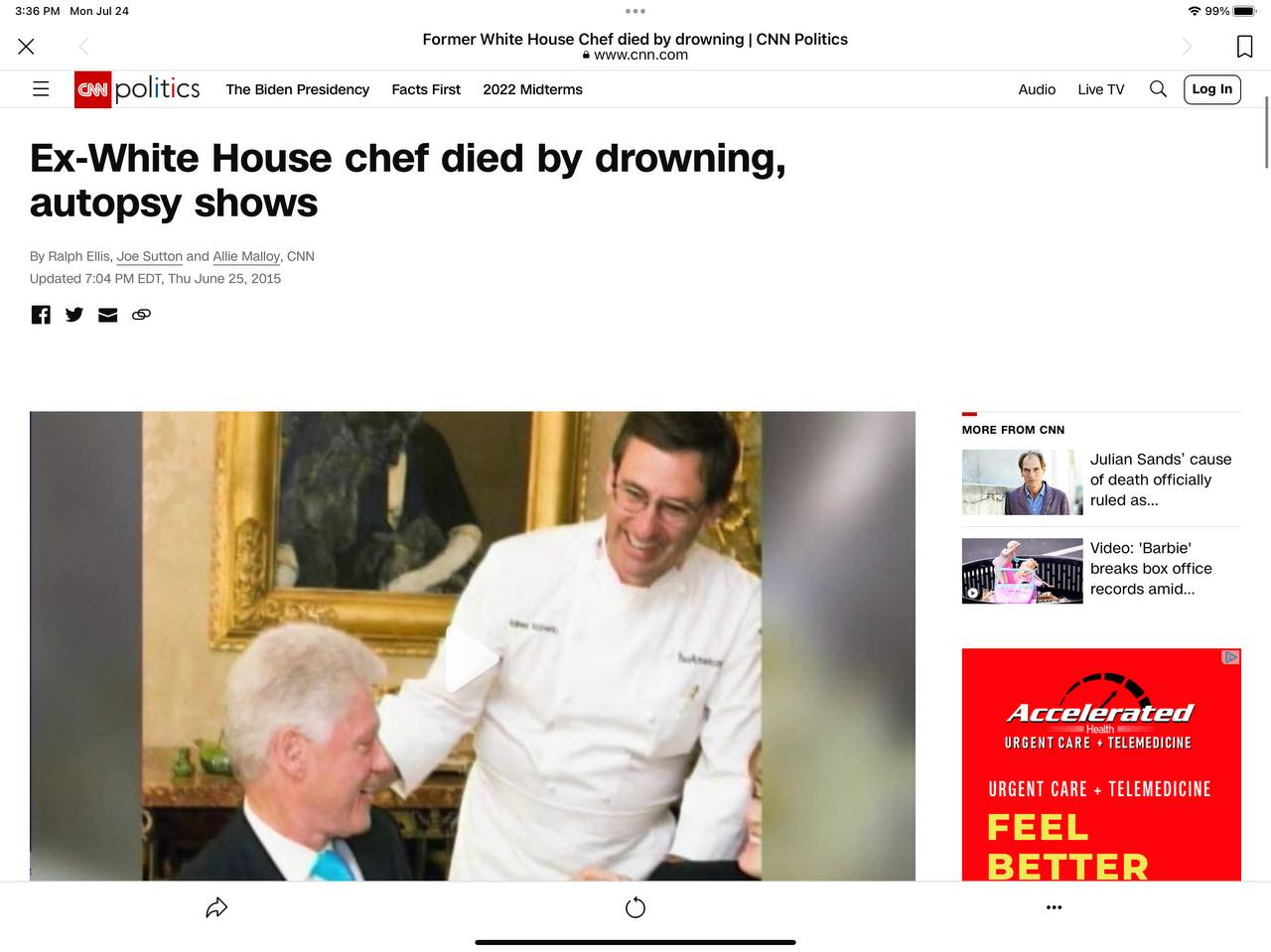Copy article link icon
Image resolution: width=1271 pixels, height=952 pixels.
[x=142, y=315]
